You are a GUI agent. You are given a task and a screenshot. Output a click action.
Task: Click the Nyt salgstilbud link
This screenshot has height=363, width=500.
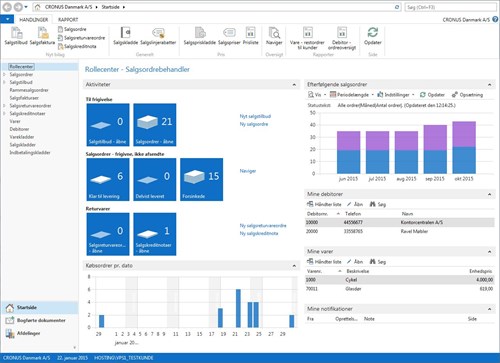click(255, 116)
